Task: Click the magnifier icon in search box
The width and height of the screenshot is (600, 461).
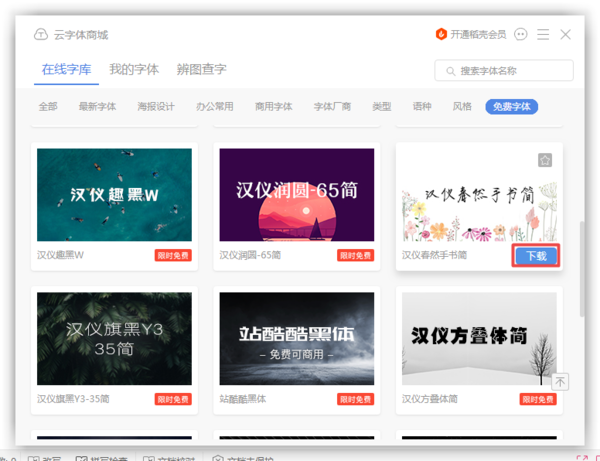Action: coord(448,71)
